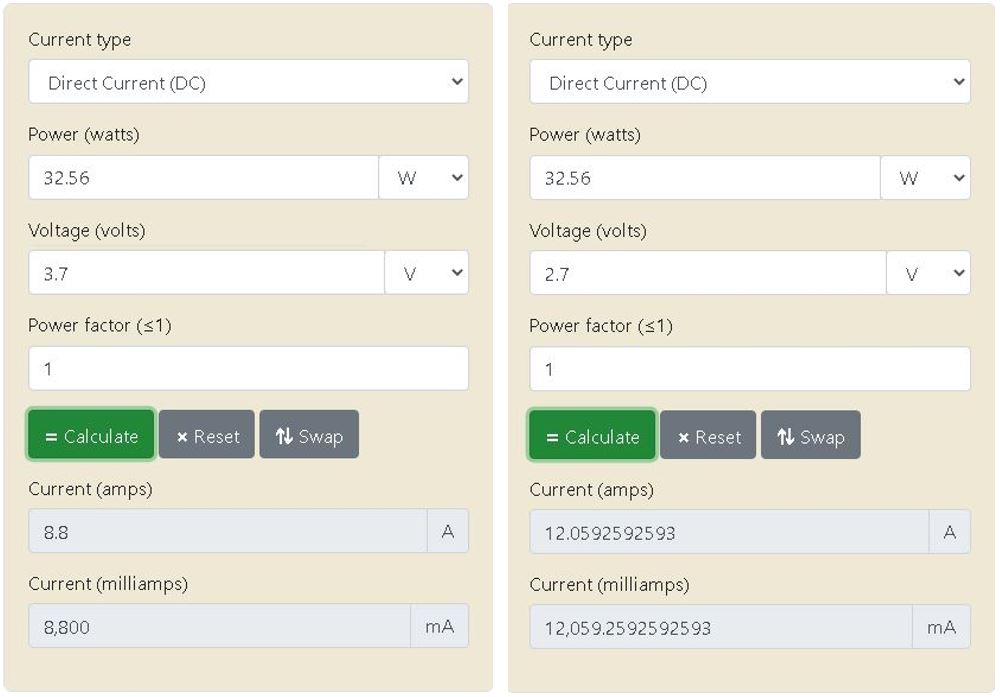Click the voltage field containing 2.7

(707, 273)
